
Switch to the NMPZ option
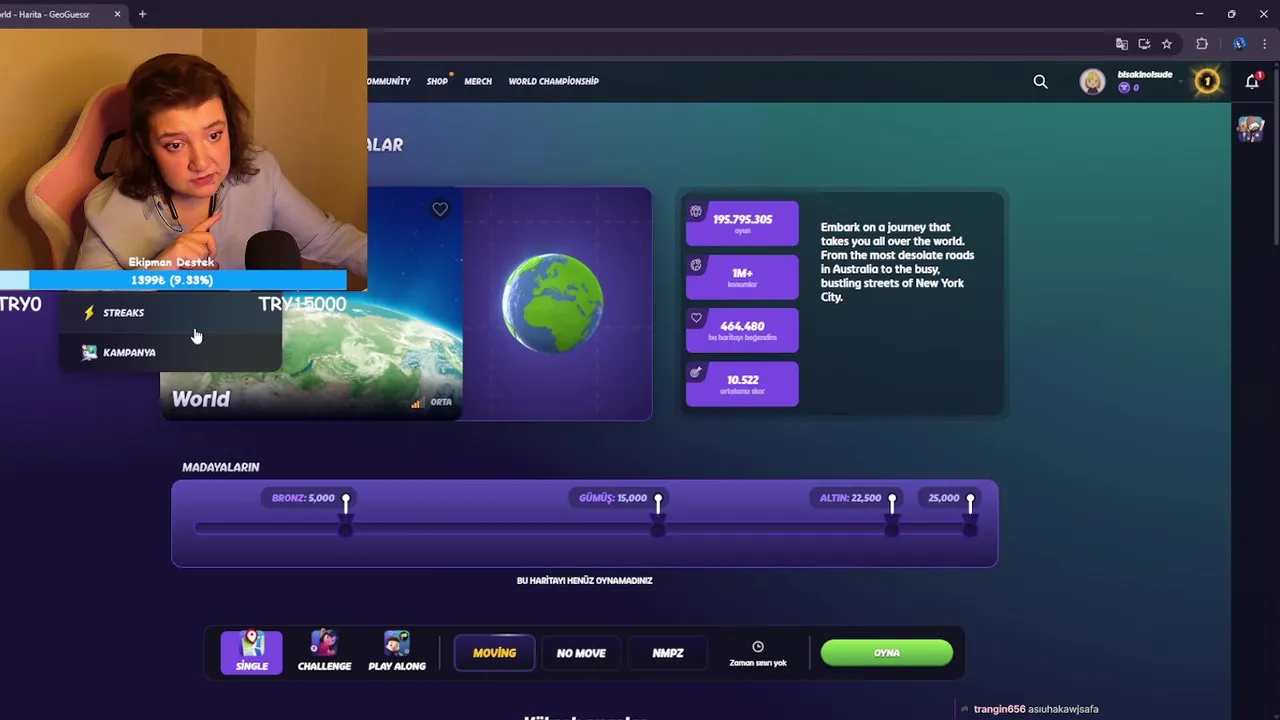tap(668, 653)
